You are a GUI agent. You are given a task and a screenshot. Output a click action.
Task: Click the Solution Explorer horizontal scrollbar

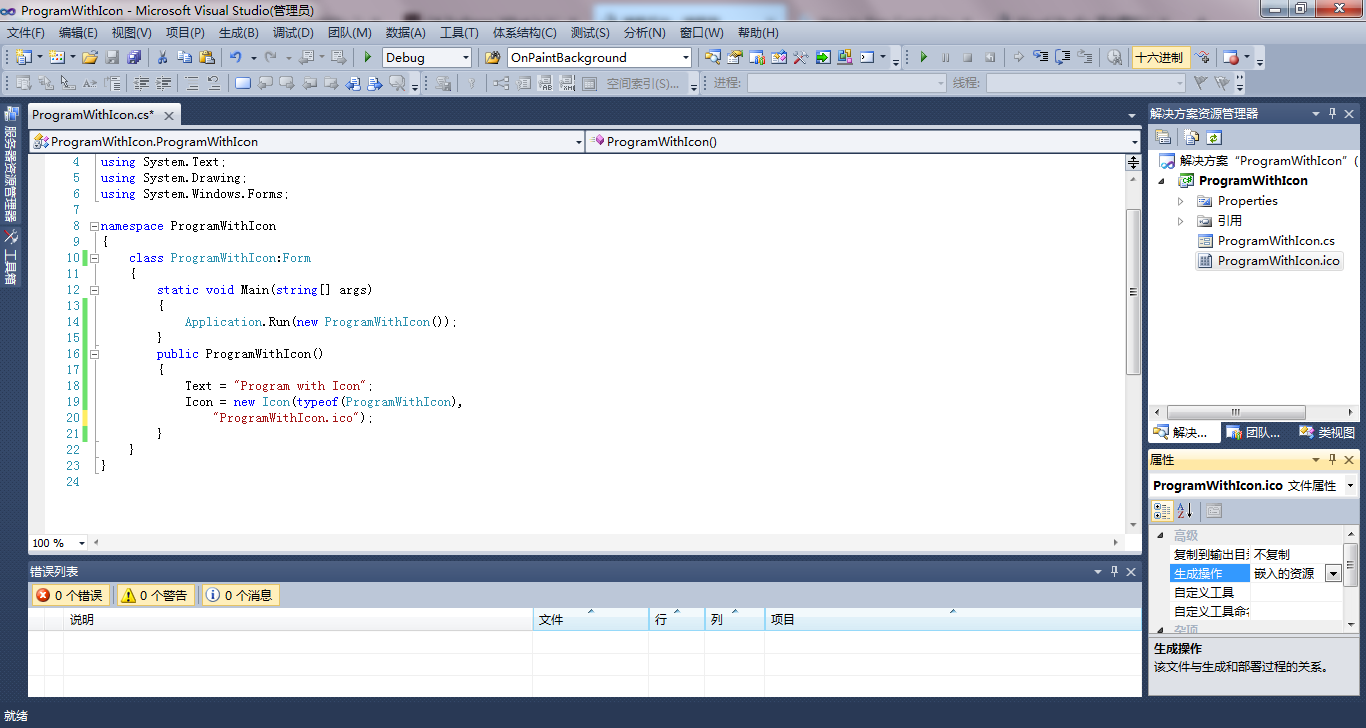click(x=1236, y=412)
